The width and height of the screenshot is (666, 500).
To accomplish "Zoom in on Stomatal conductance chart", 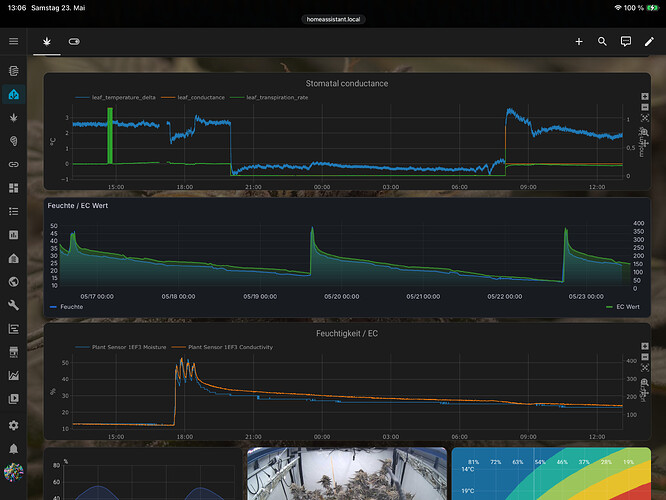I will (644, 96).
